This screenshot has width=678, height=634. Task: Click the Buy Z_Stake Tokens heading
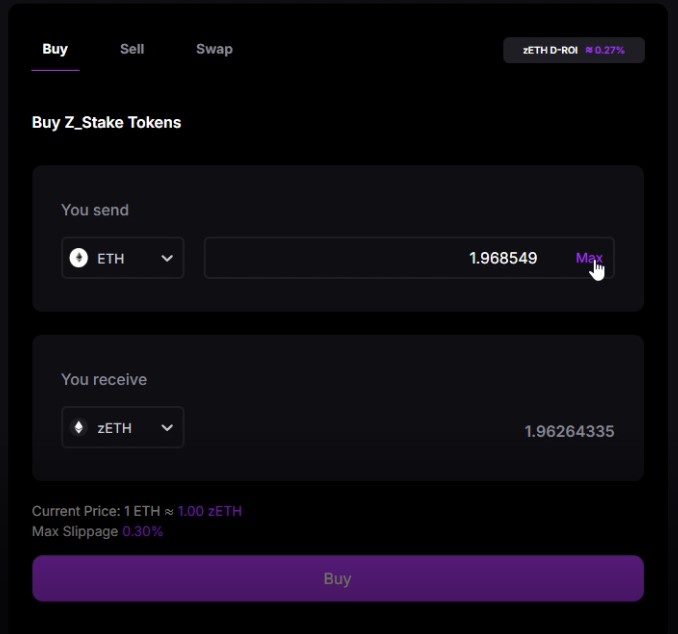pos(106,122)
